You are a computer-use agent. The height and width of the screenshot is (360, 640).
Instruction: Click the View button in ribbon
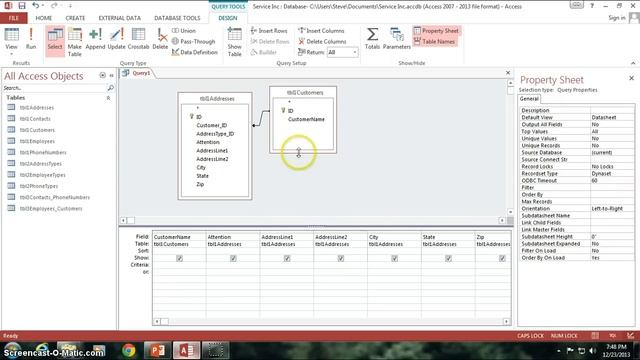(x=11, y=39)
